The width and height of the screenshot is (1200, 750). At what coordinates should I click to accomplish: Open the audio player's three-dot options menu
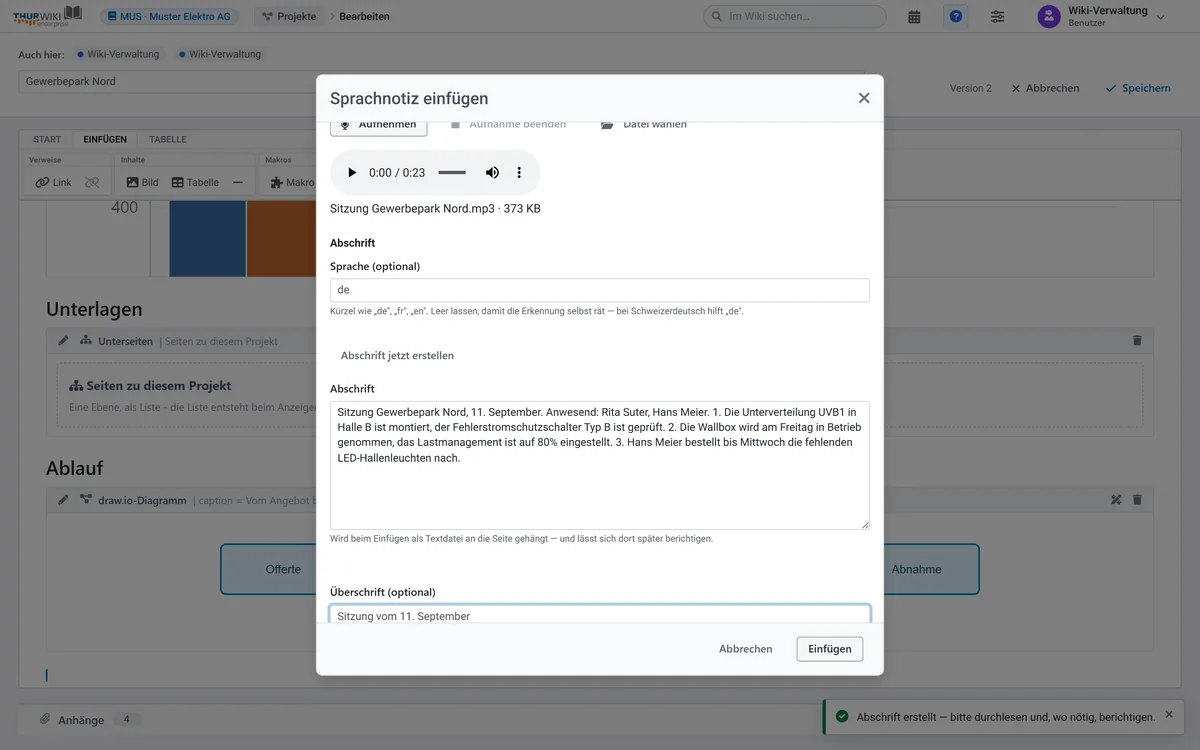click(519, 173)
